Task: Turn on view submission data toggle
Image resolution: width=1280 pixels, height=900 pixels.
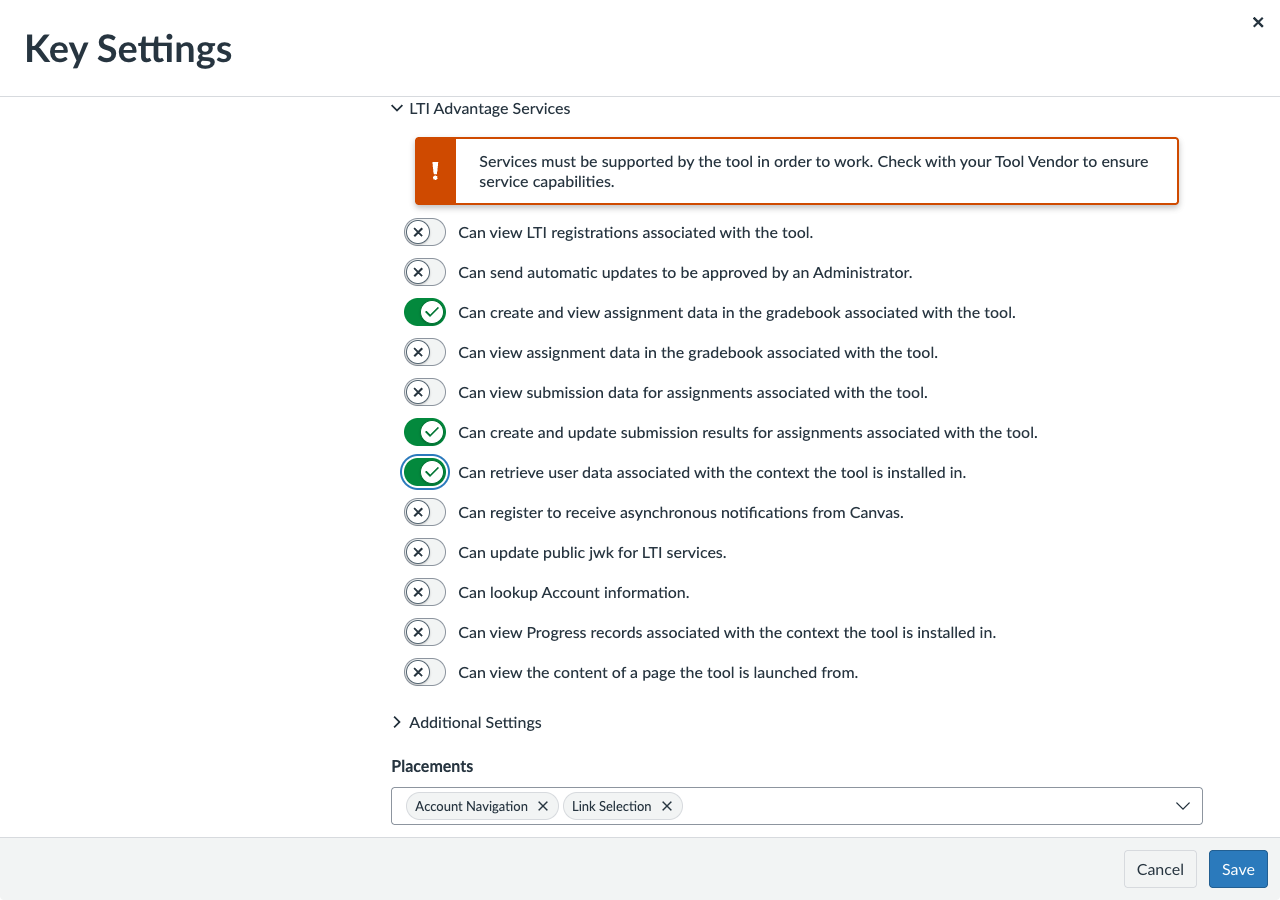Action: point(425,393)
